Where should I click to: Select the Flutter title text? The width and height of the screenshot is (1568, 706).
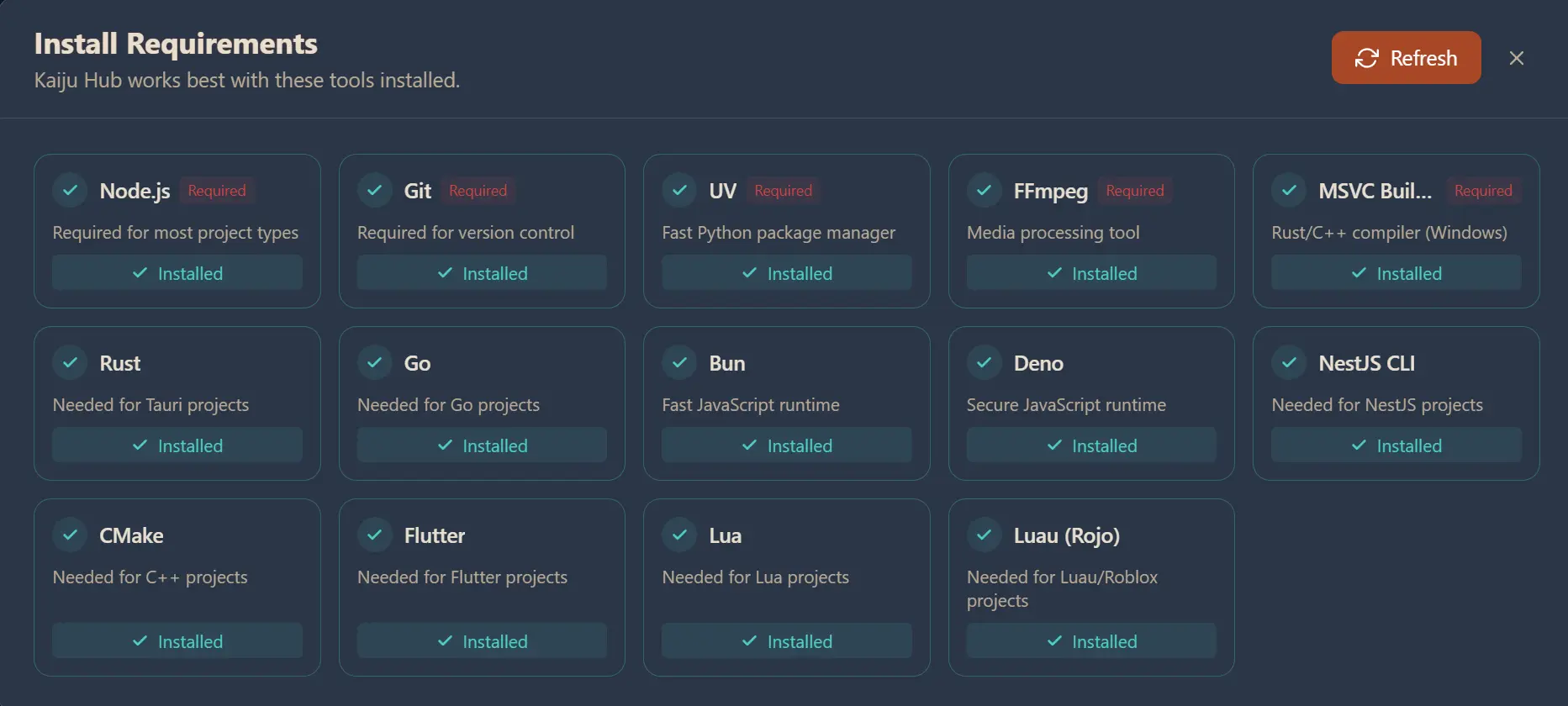coord(435,535)
